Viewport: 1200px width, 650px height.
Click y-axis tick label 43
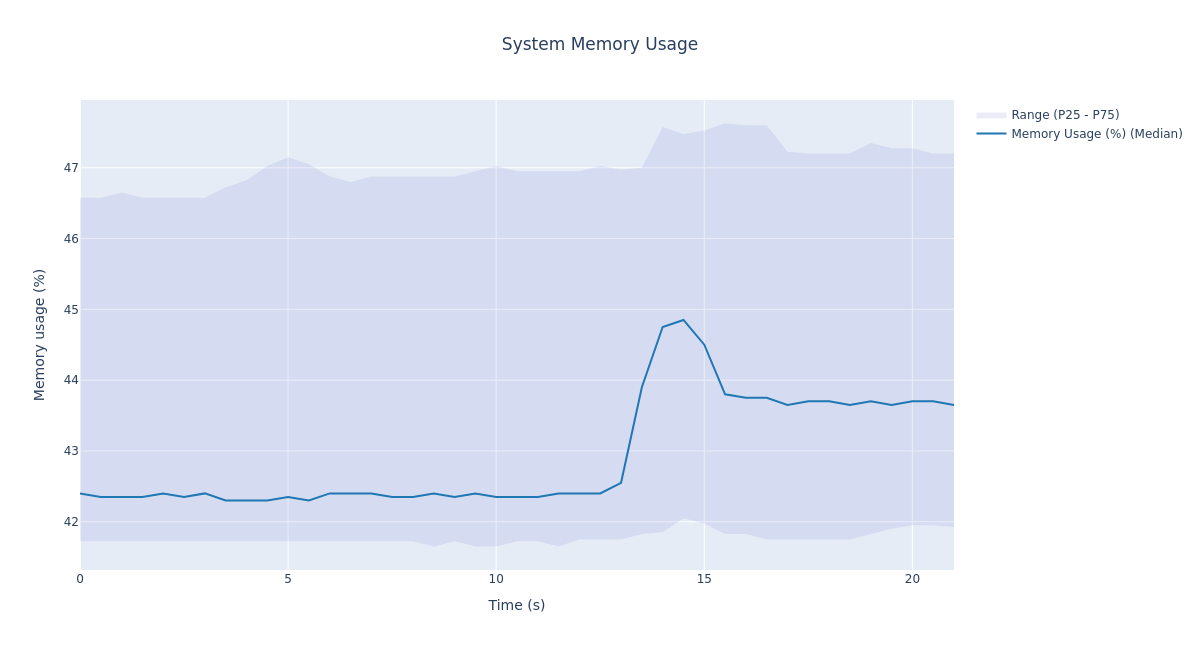[x=69, y=451]
